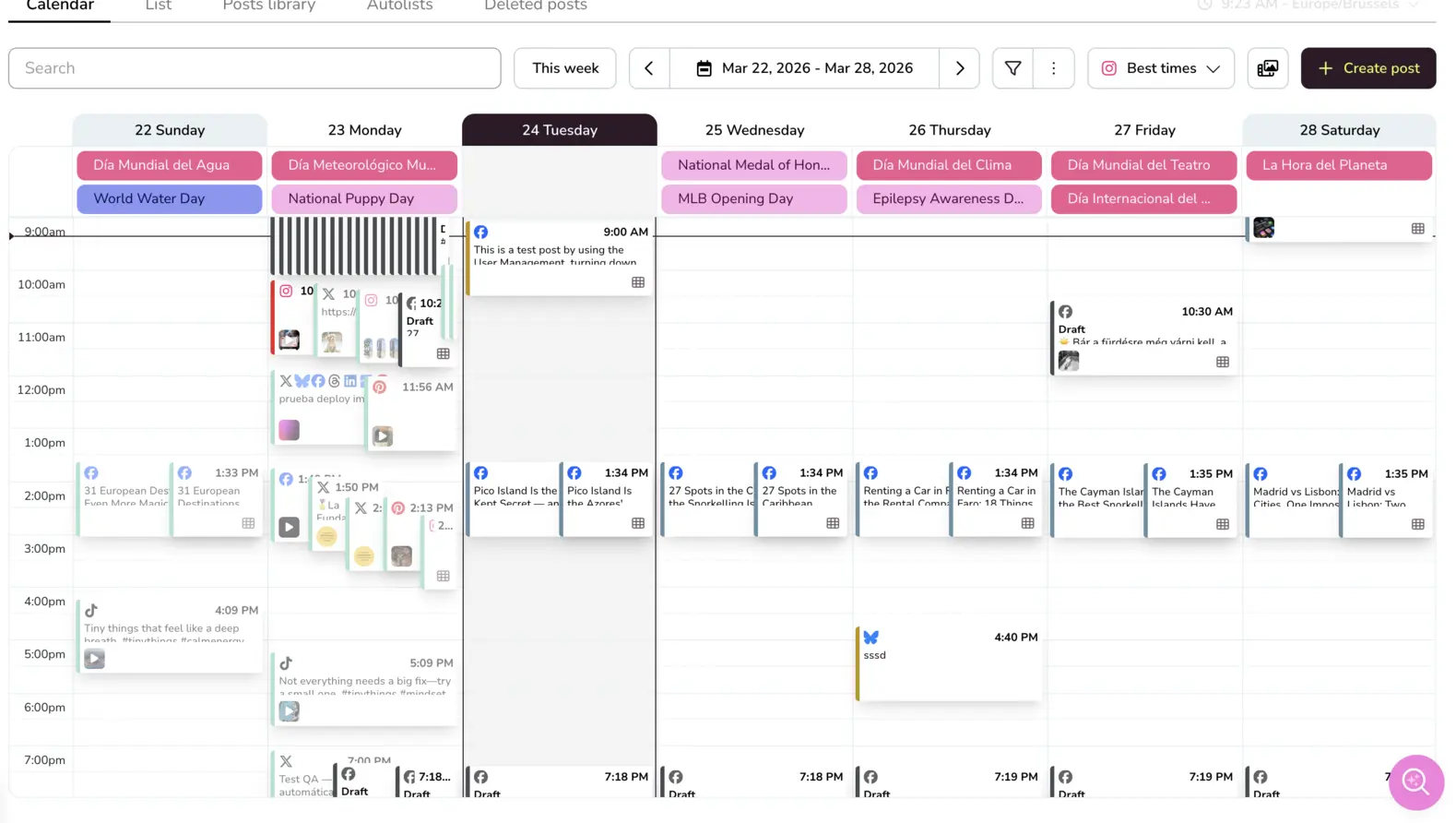
Task: Open the Posts library tab
Action: 269,6
